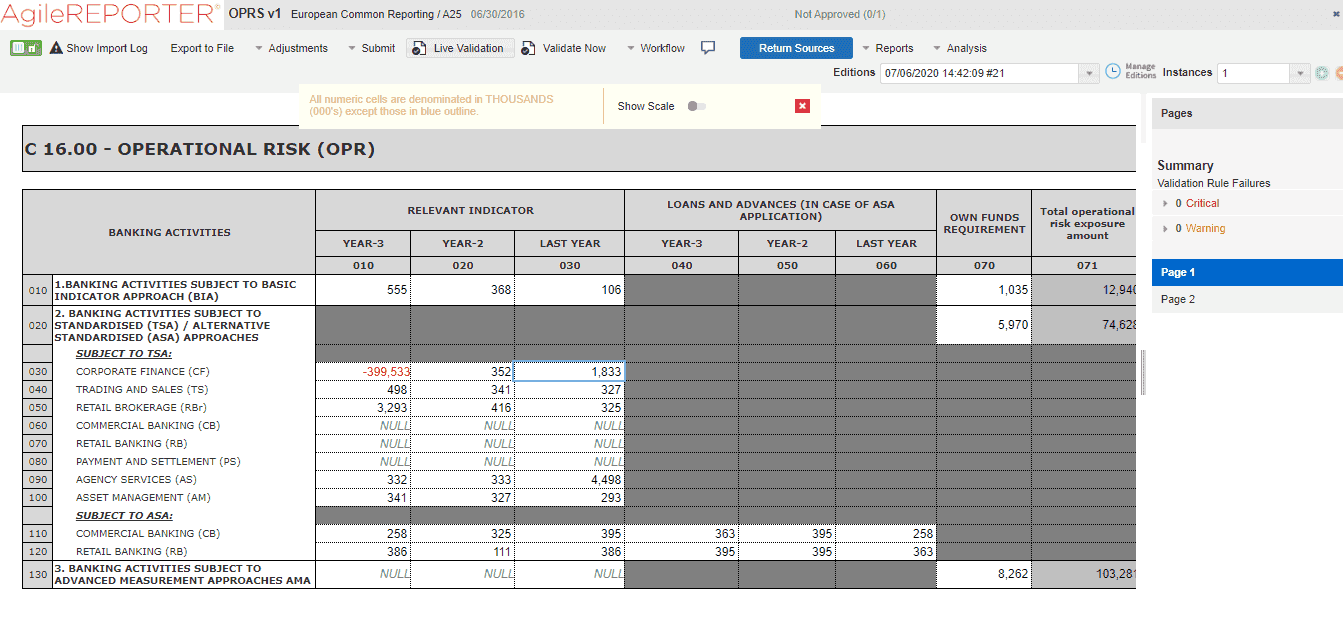The height and width of the screenshot is (631, 1343).
Task: Open the Adjustments menu
Action: pyautogui.click(x=291, y=48)
